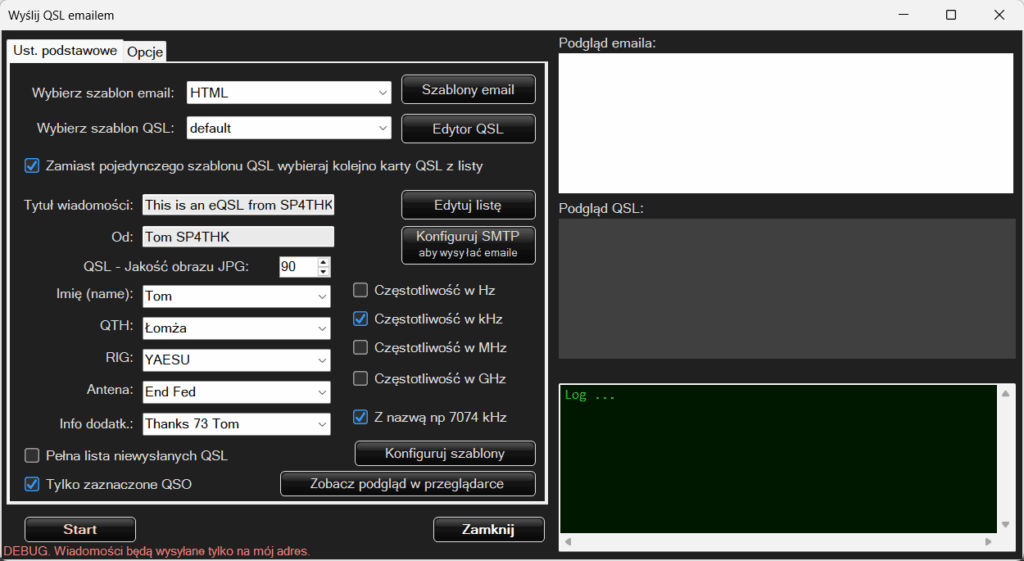Enable the Częstotliwość w Hz checkbox
The width and height of the screenshot is (1024, 561).
click(361, 290)
